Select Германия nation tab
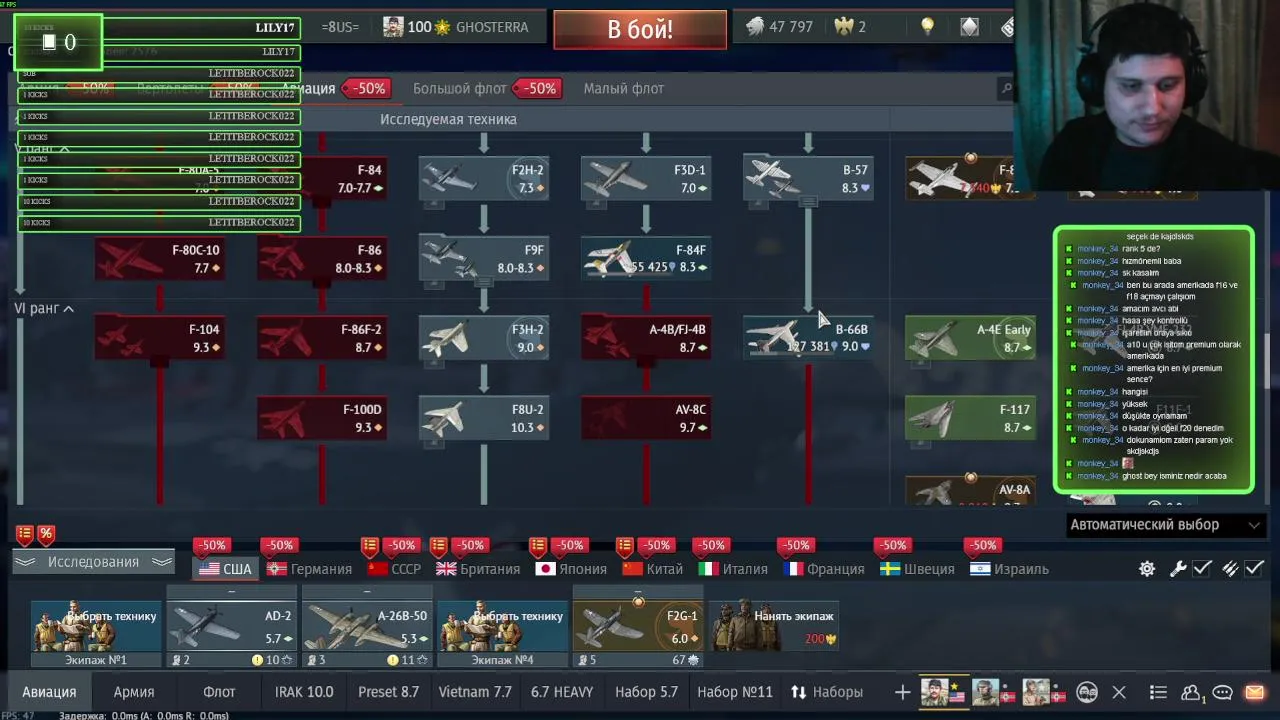 pyautogui.click(x=308, y=568)
